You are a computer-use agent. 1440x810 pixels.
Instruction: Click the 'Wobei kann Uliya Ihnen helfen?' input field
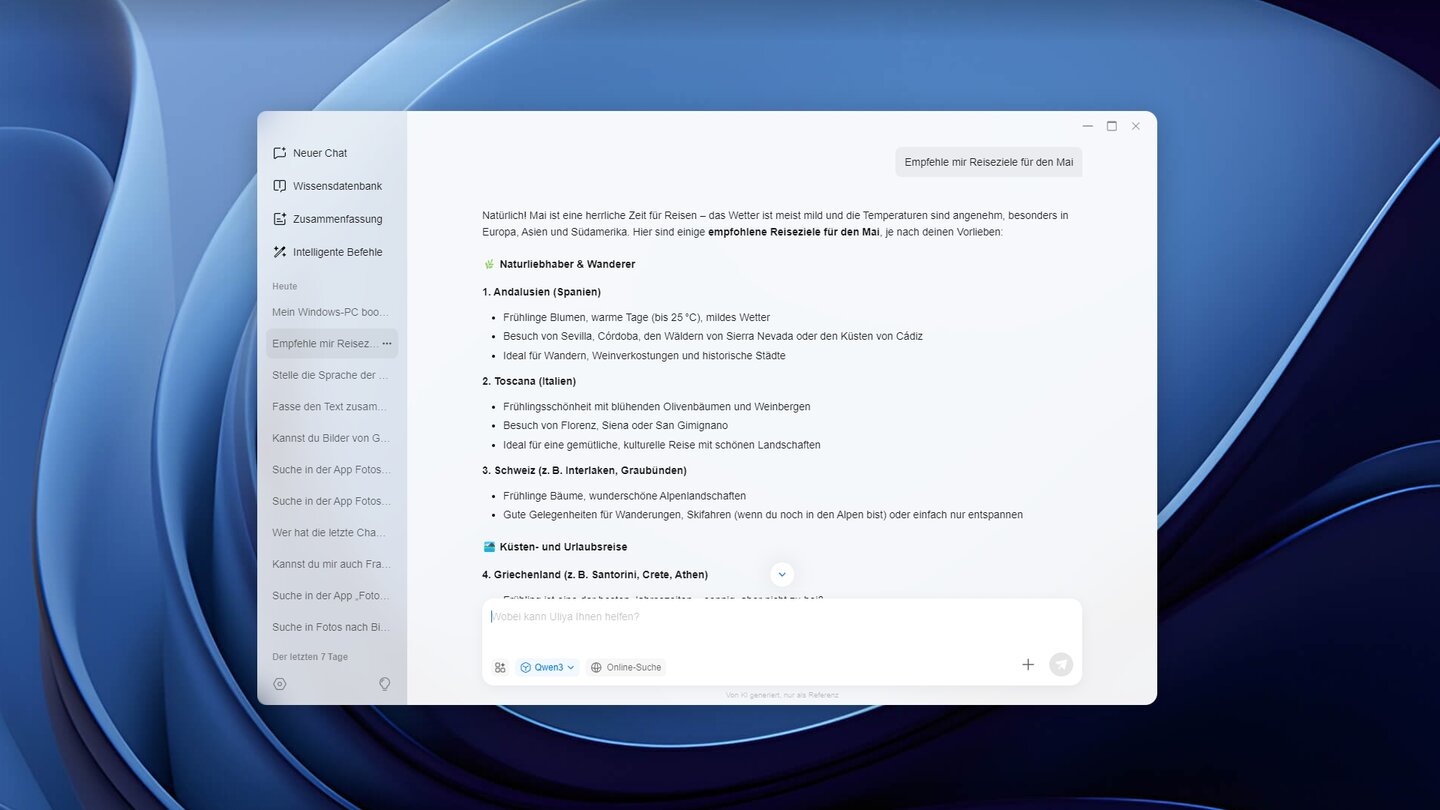(780, 617)
